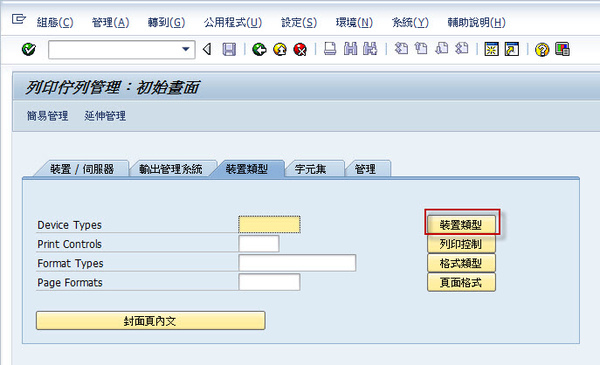The height and width of the screenshot is (365, 600).
Task: Click the 延伸管理 toolbar button
Action: click(x=105, y=116)
